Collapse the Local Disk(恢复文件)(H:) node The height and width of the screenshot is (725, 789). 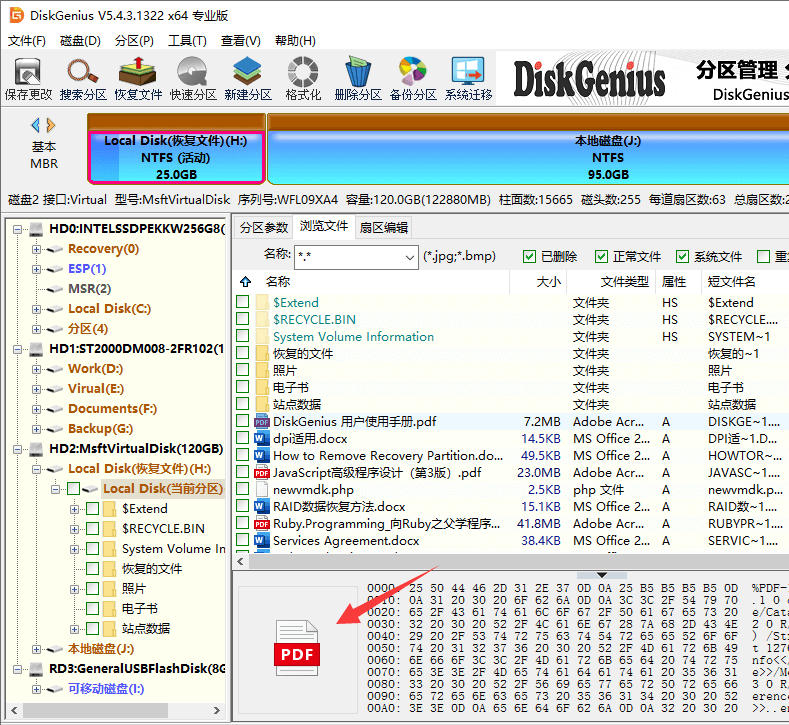click(x=36, y=469)
